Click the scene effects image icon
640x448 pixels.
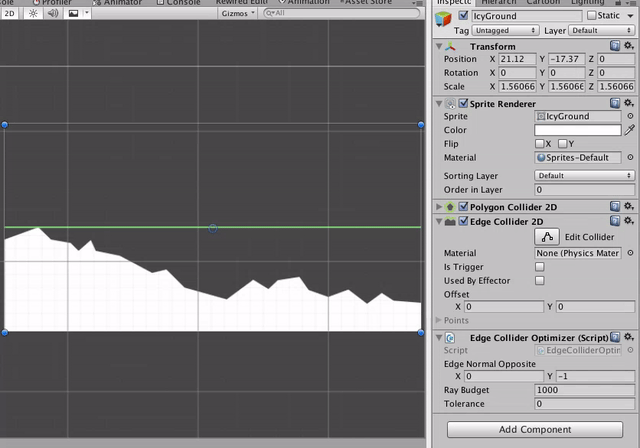click(73, 13)
